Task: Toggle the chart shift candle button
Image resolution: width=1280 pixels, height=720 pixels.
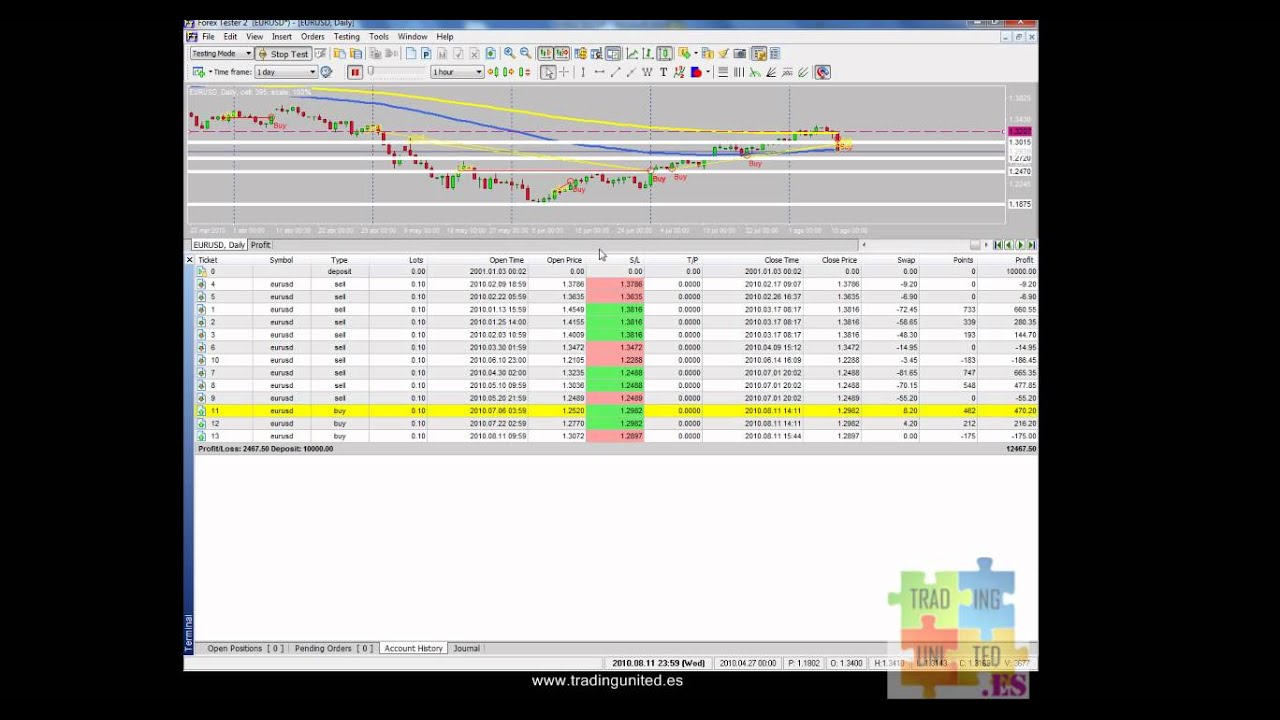Action: pos(545,53)
